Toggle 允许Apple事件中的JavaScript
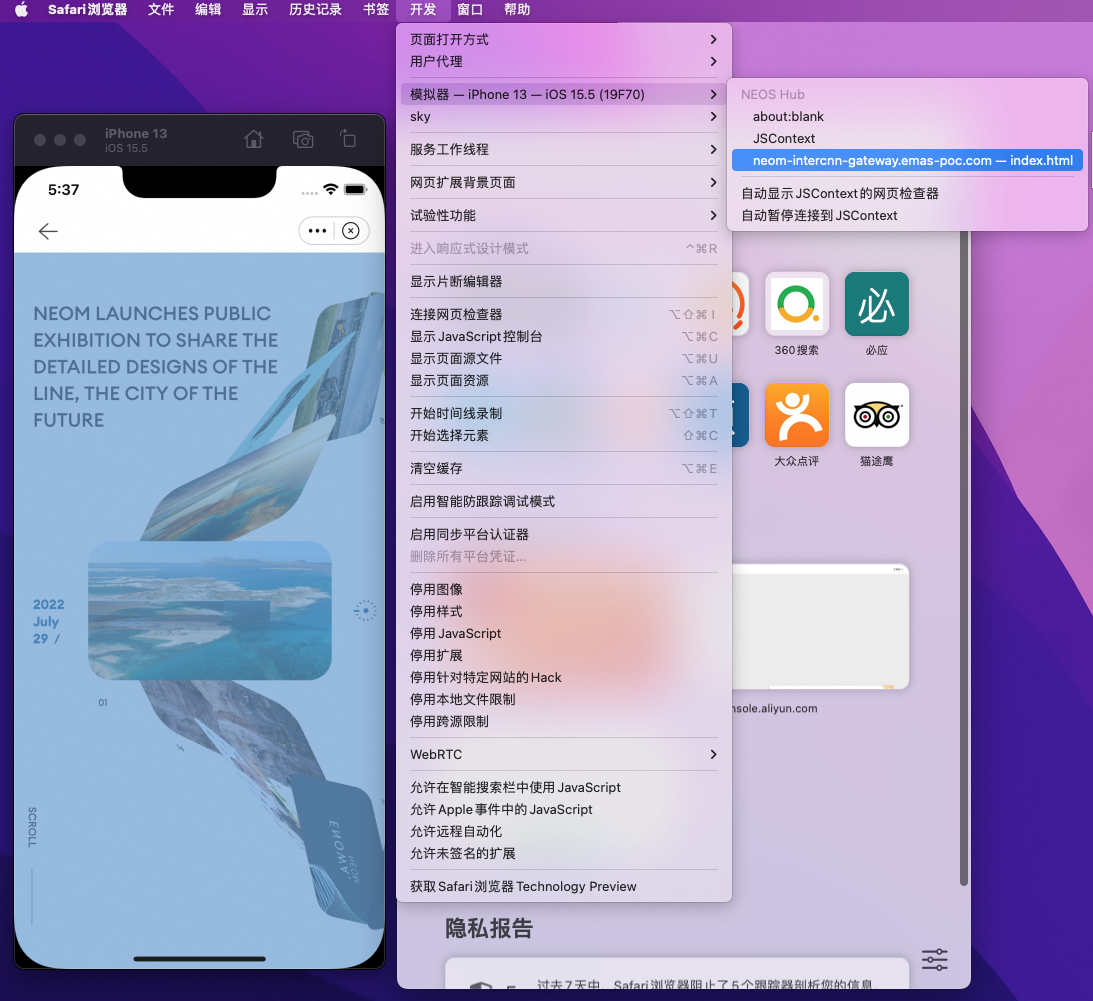The image size is (1093, 1001). [x=564, y=809]
